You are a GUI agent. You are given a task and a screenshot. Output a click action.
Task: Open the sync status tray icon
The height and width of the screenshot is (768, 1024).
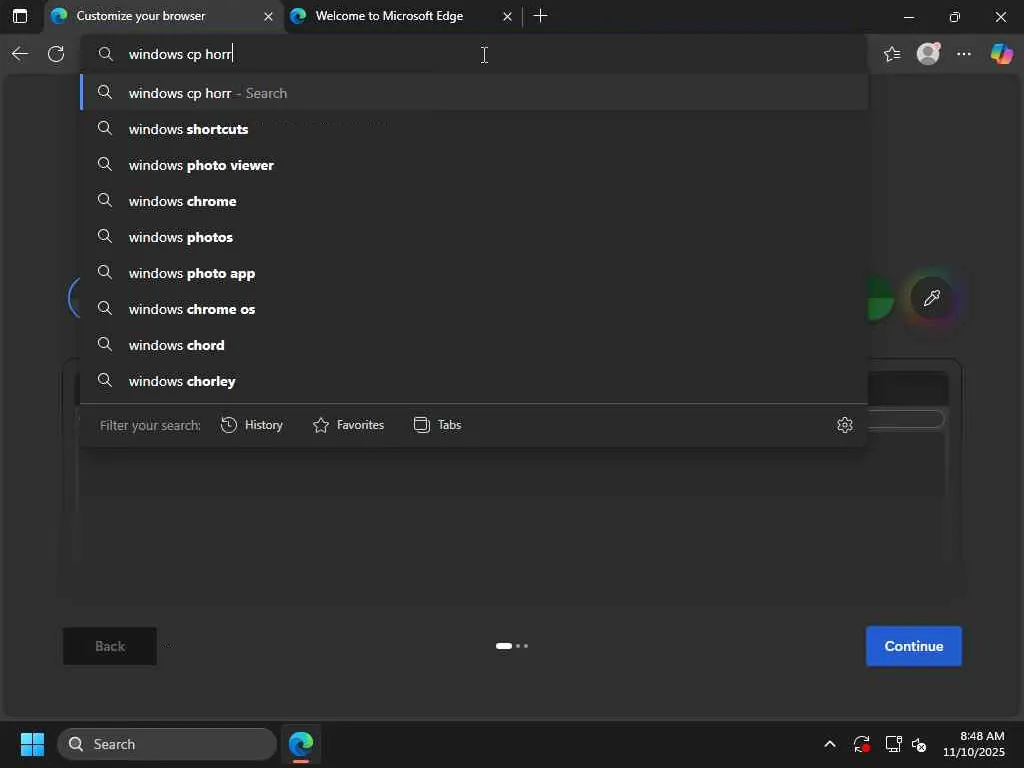point(861,743)
